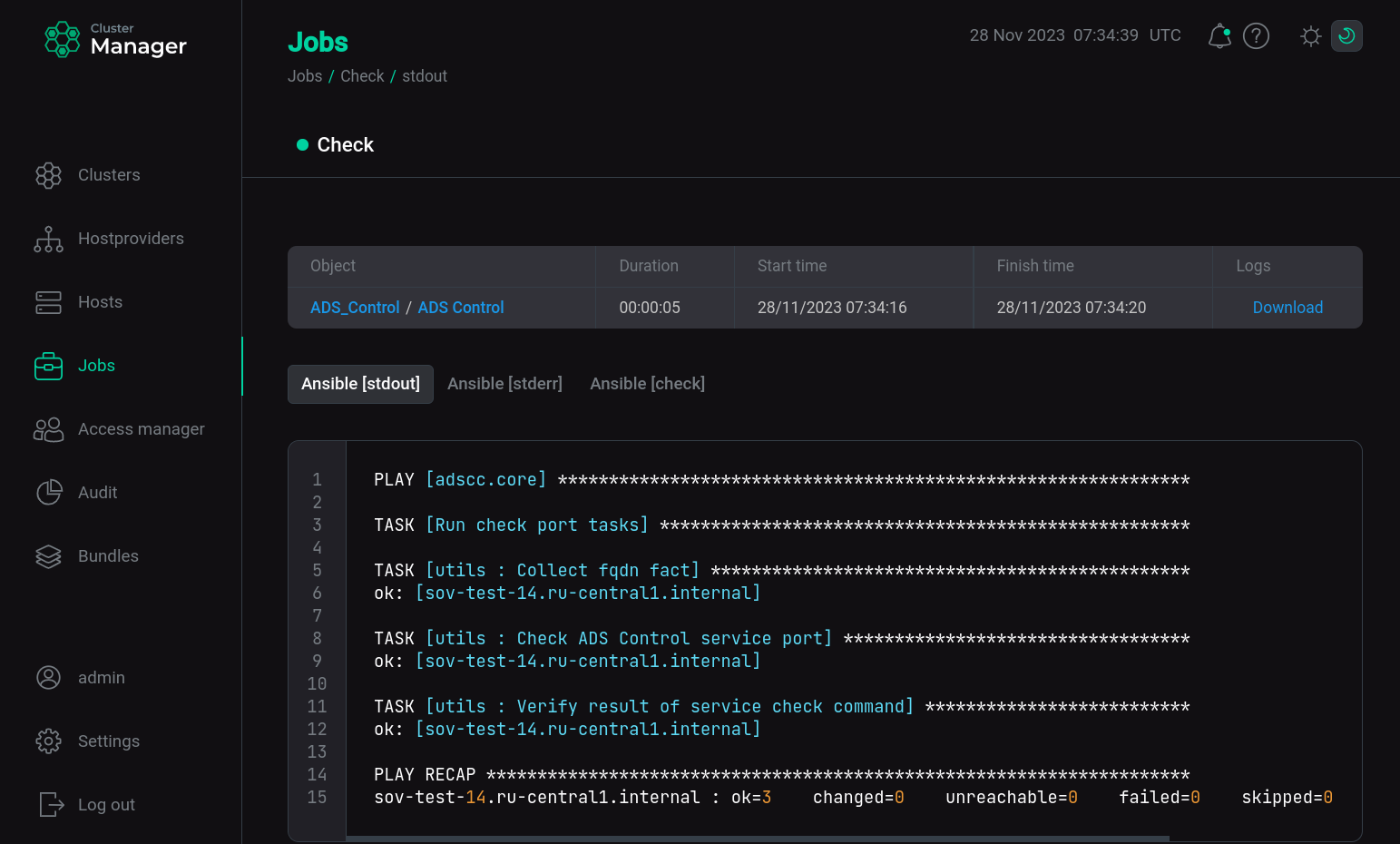Open the admin profile label
Image resolution: width=1400 pixels, height=844 pixels.
(x=102, y=678)
